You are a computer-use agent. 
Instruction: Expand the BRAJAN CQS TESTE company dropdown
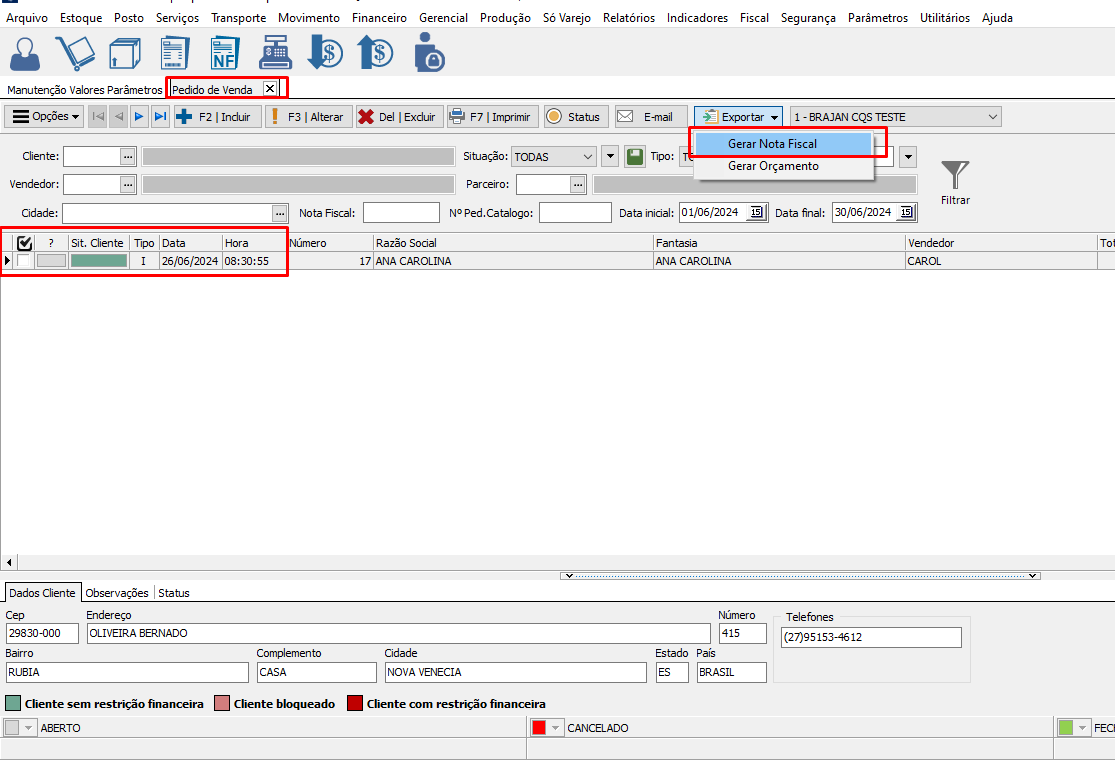(x=992, y=117)
